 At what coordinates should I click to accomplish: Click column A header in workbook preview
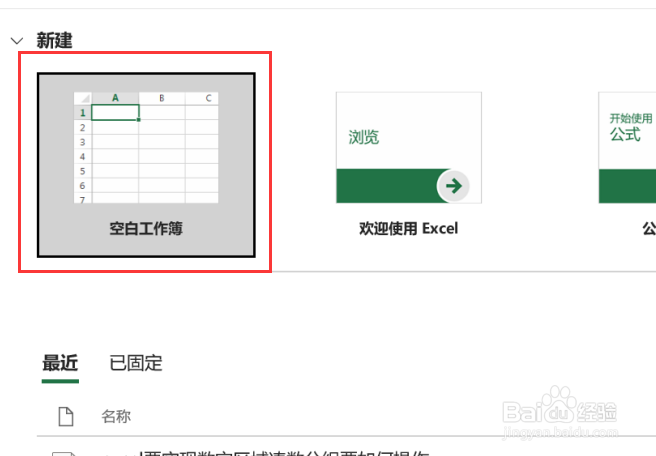115,98
